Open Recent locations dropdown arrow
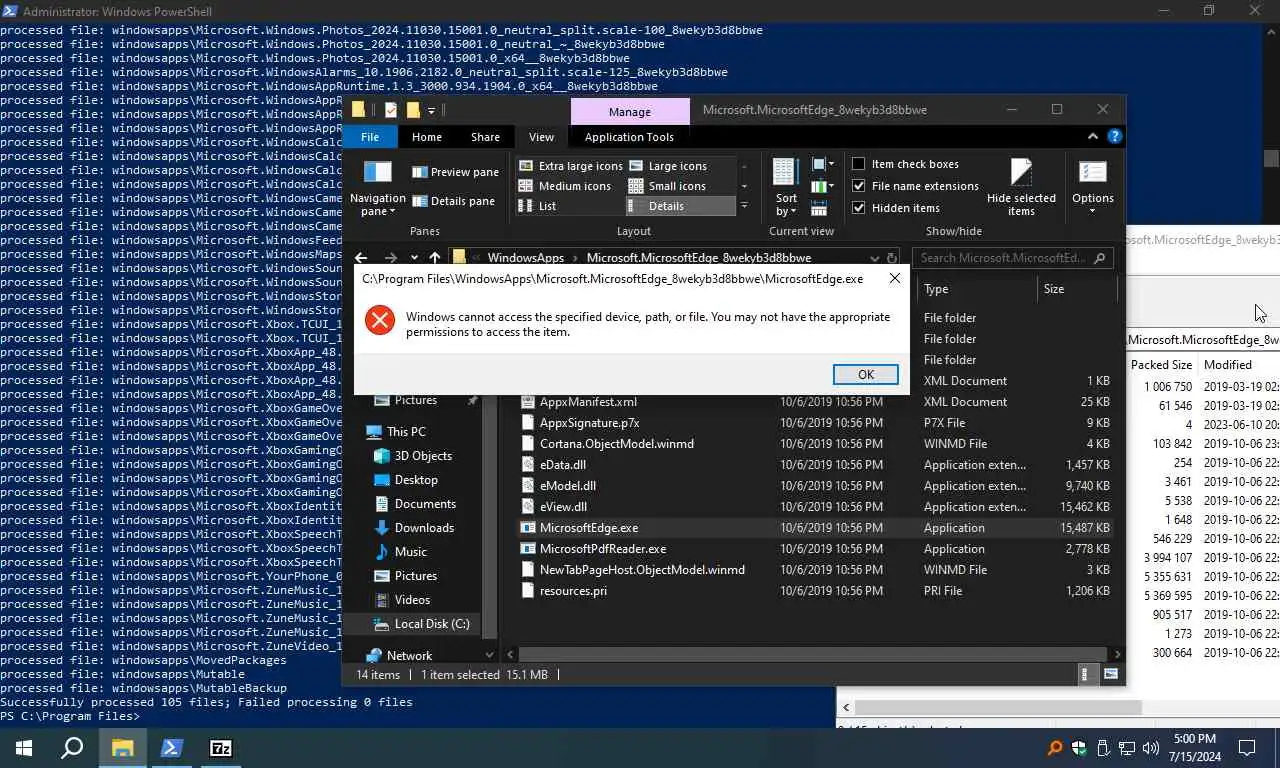This screenshot has width=1280, height=768. pyautogui.click(x=414, y=258)
